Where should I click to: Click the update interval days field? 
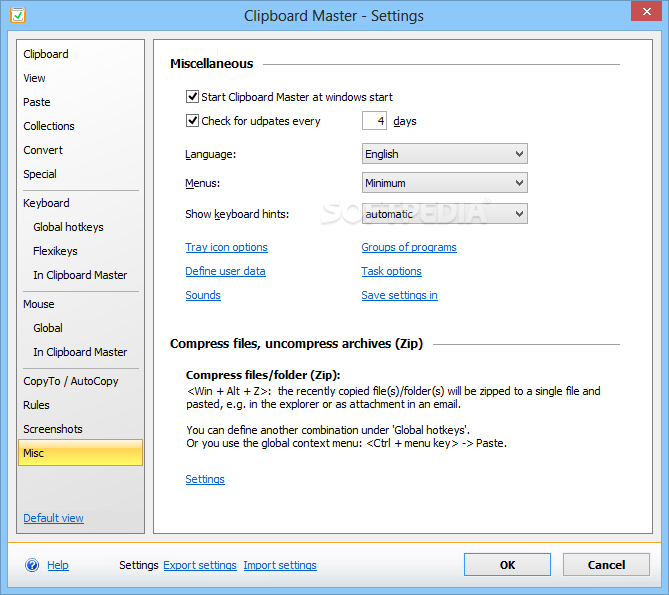pyautogui.click(x=374, y=121)
